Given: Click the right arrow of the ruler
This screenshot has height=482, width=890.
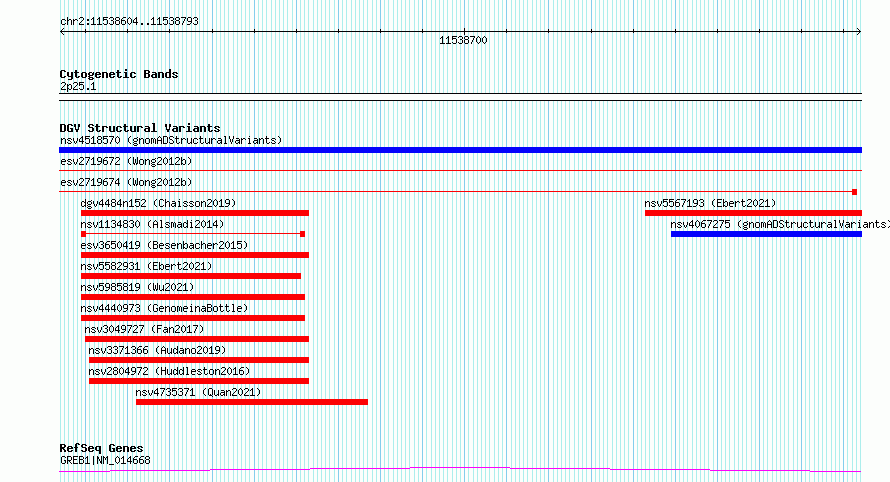Looking at the screenshot, I should coord(859,32).
